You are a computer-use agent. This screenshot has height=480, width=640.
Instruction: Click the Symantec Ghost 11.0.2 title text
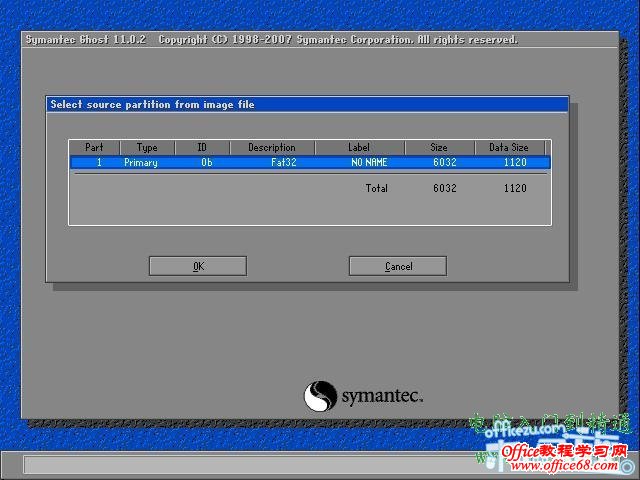86,40
